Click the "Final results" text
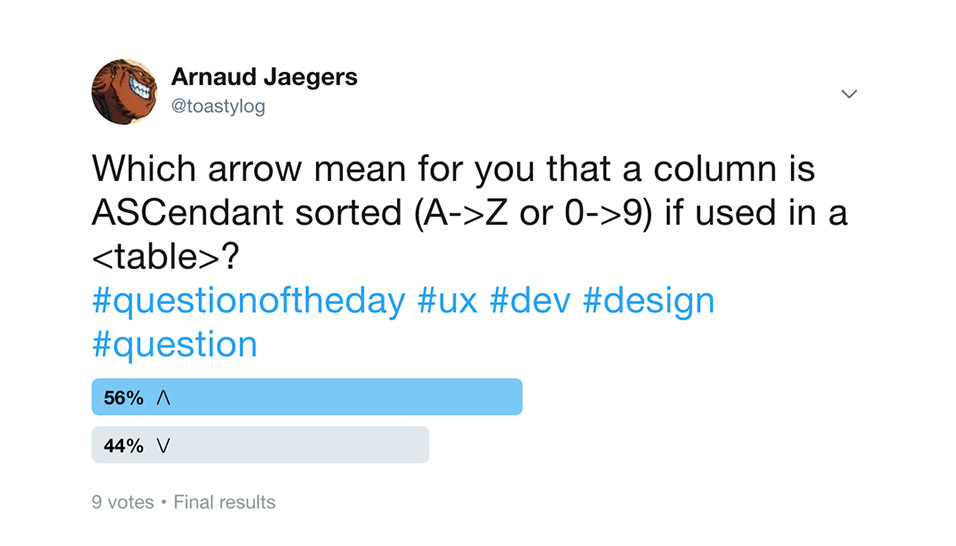956x546 pixels. (x=224, y=502)
